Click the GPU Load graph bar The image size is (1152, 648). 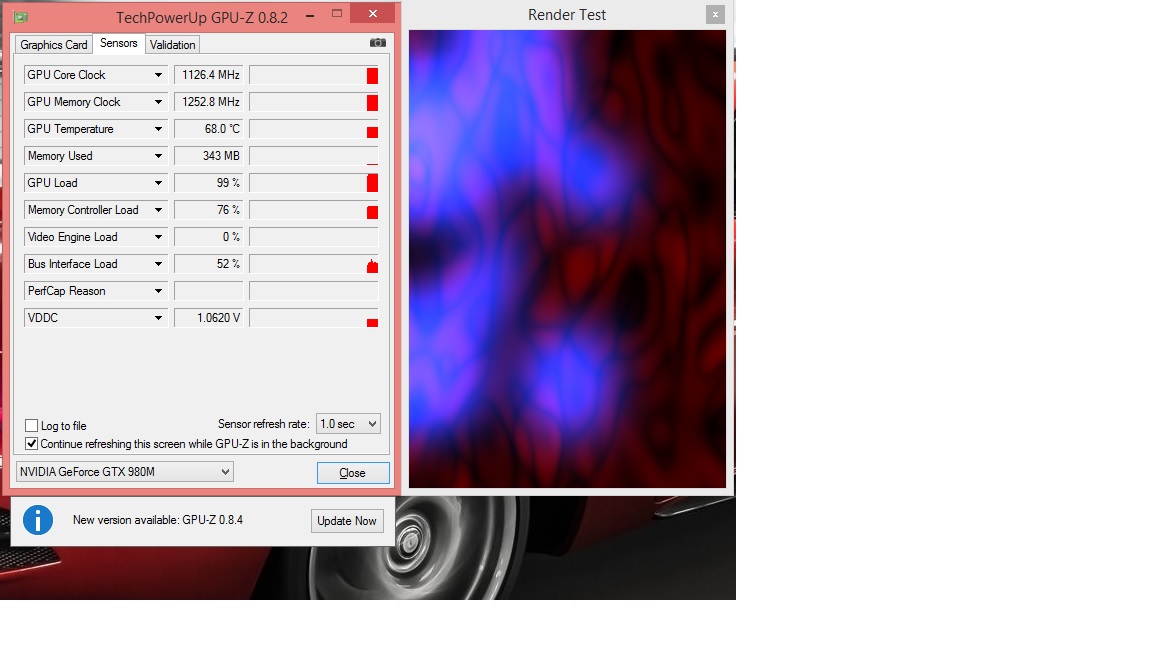coord(314,183)
